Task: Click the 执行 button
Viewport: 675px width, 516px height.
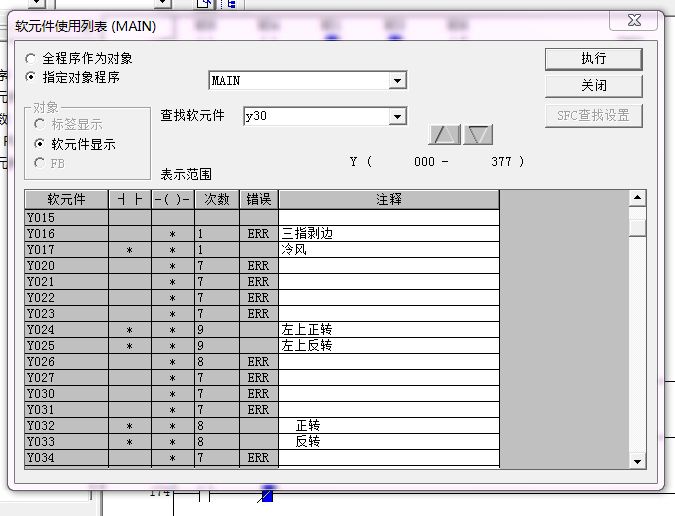Action: (593, 59)
